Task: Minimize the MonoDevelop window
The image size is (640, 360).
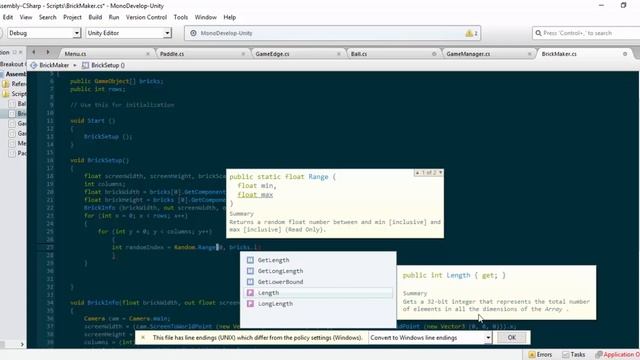Action: click(x=601, y=5)
